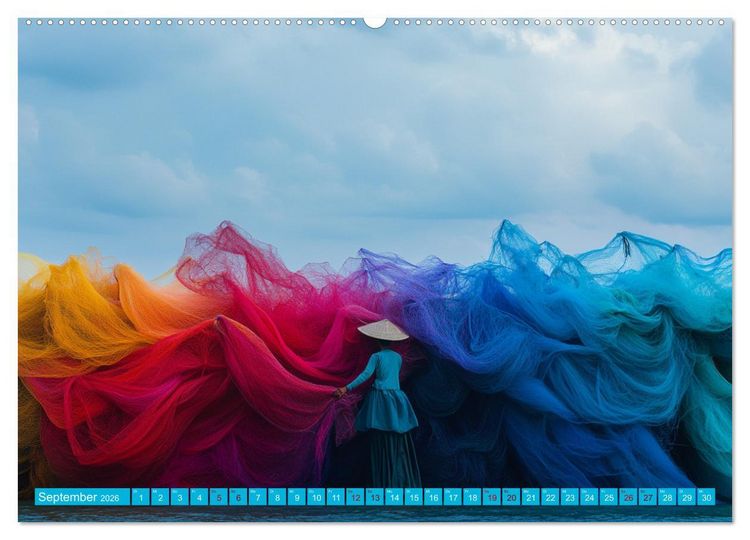
Task: Select day 30 in the calendar strip
Action: 705,497
